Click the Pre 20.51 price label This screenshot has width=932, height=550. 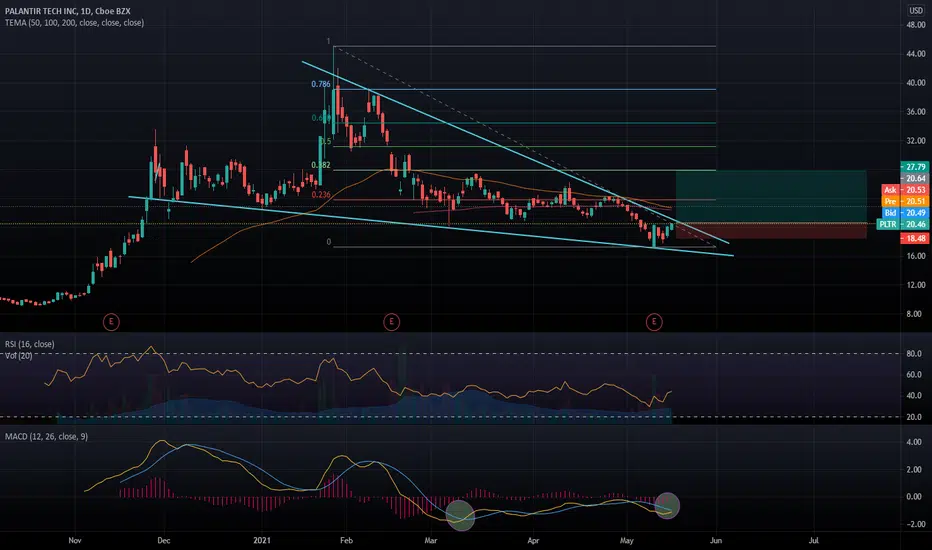pos(905,202)
